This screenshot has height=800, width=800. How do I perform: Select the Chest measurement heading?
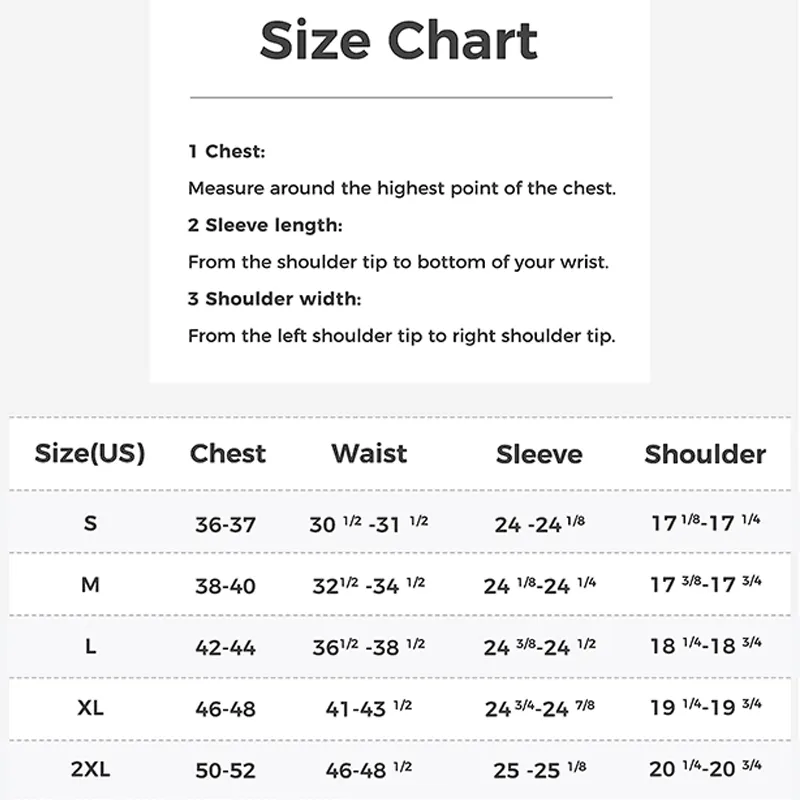[227, 152]
